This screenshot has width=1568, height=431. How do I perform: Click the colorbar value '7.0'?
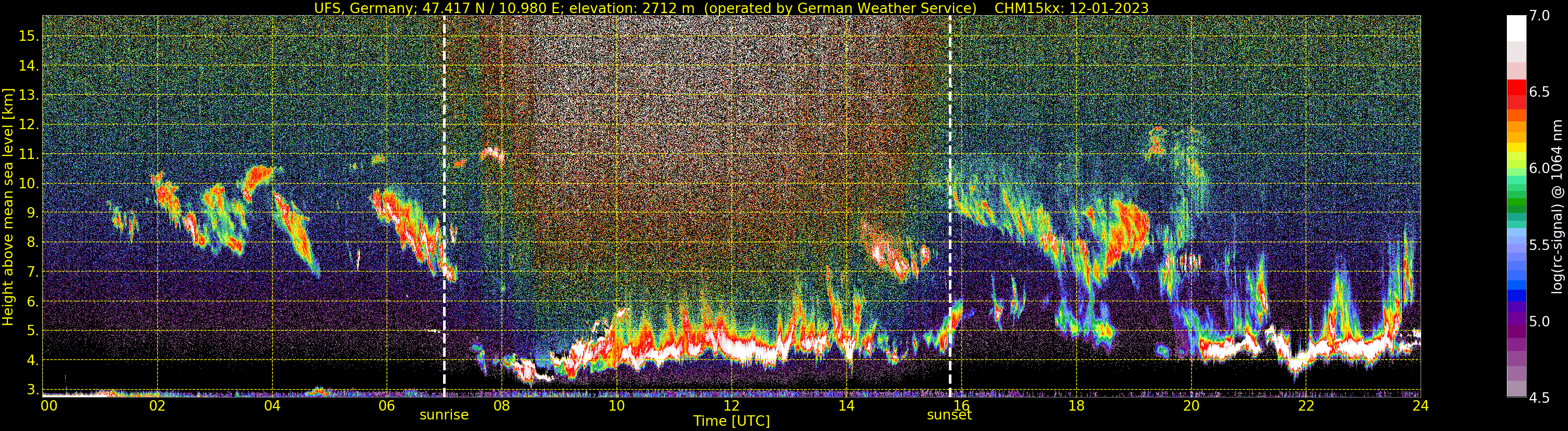point(1539,16)
